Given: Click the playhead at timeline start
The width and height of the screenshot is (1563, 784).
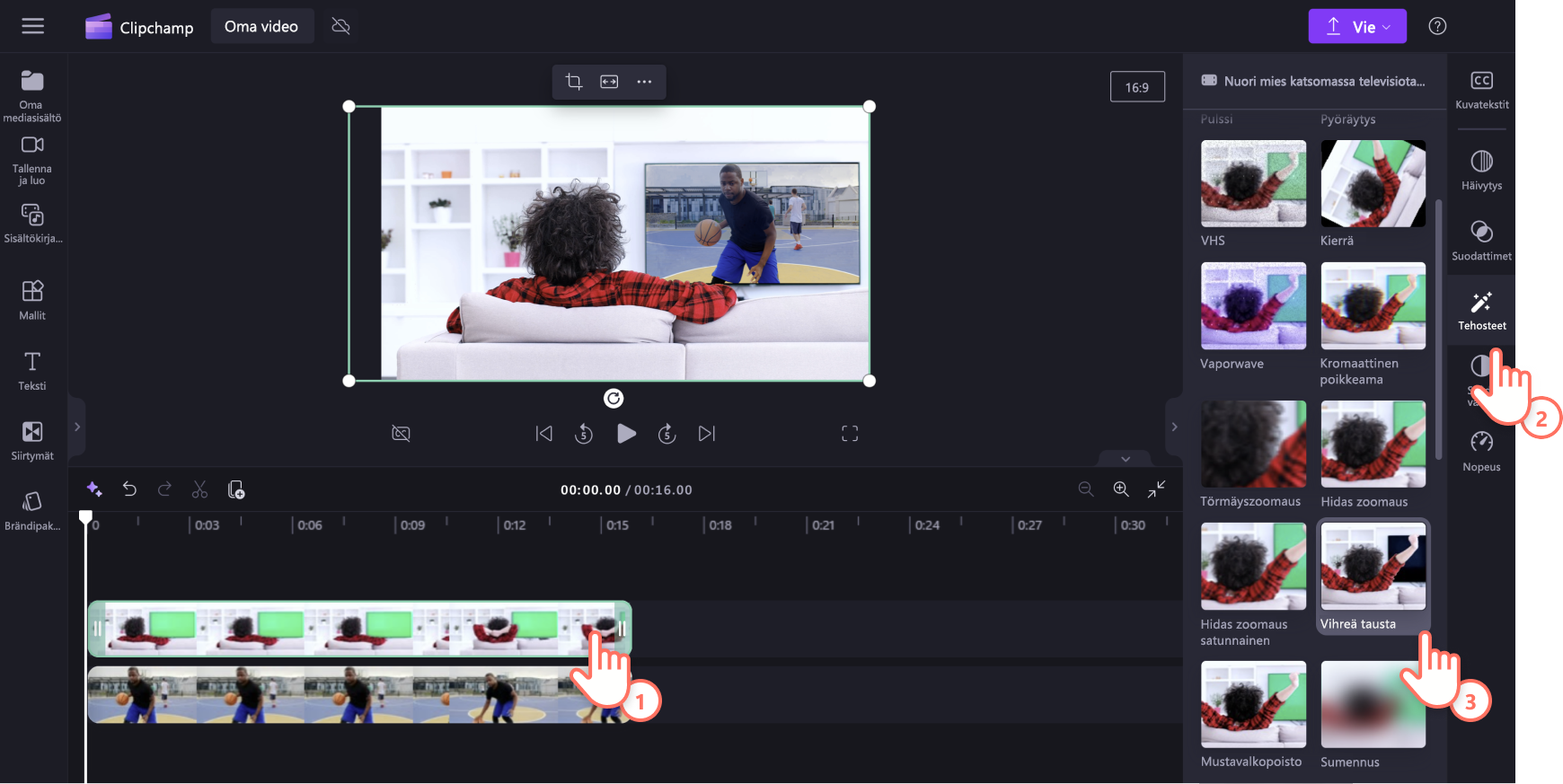Looking at the screenshot, I should (x=85, y=517).
